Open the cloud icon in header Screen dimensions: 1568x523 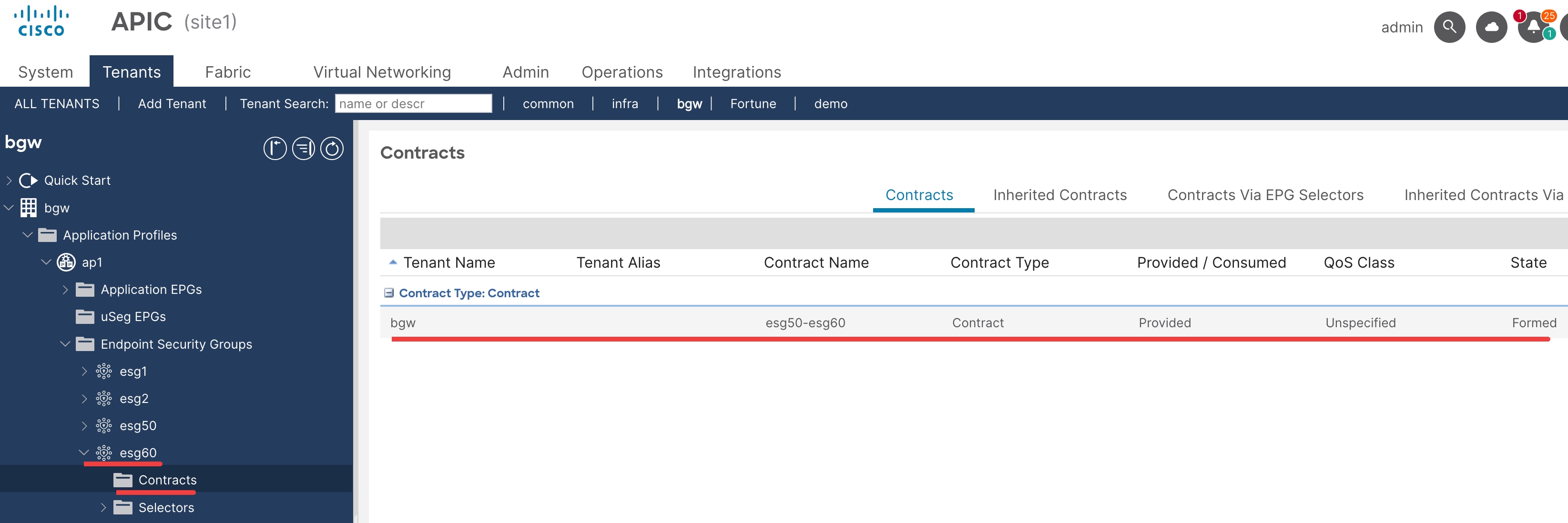pyautogui.click(x=1491, y=27)
